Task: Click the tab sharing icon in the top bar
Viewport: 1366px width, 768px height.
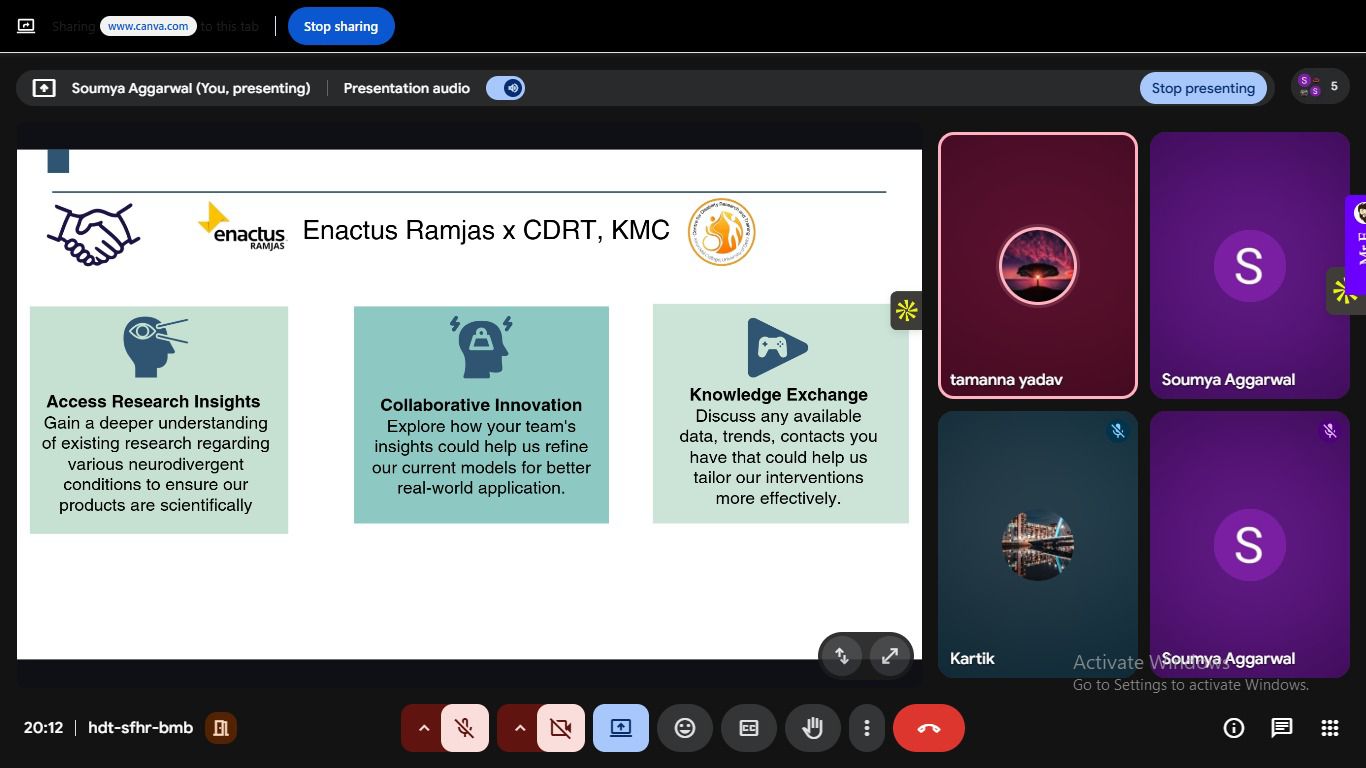Action: click(26, 26)
